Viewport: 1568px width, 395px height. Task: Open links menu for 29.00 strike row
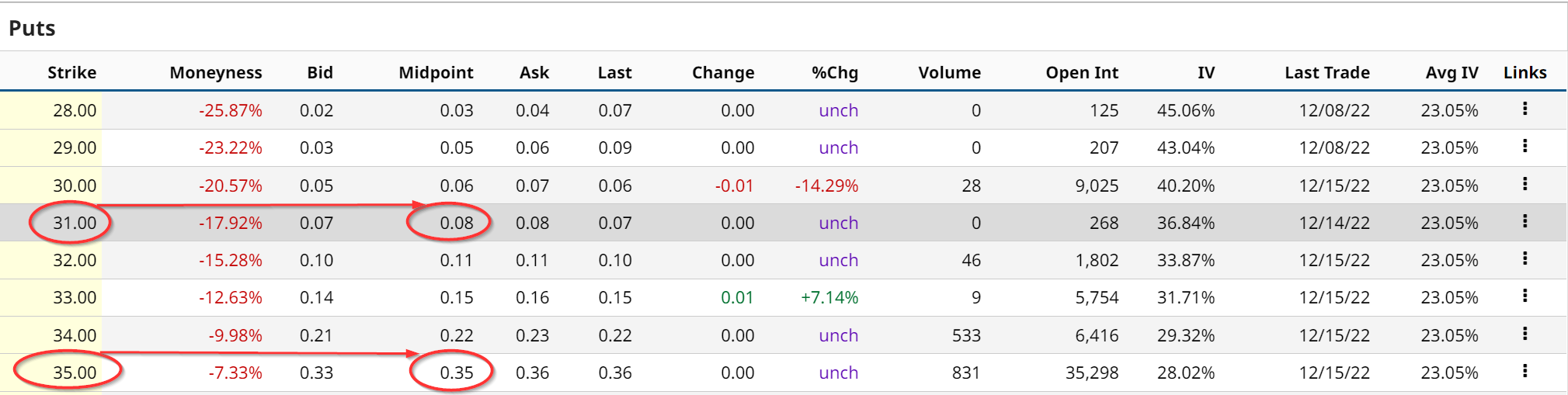click(x=1525, y=147)
